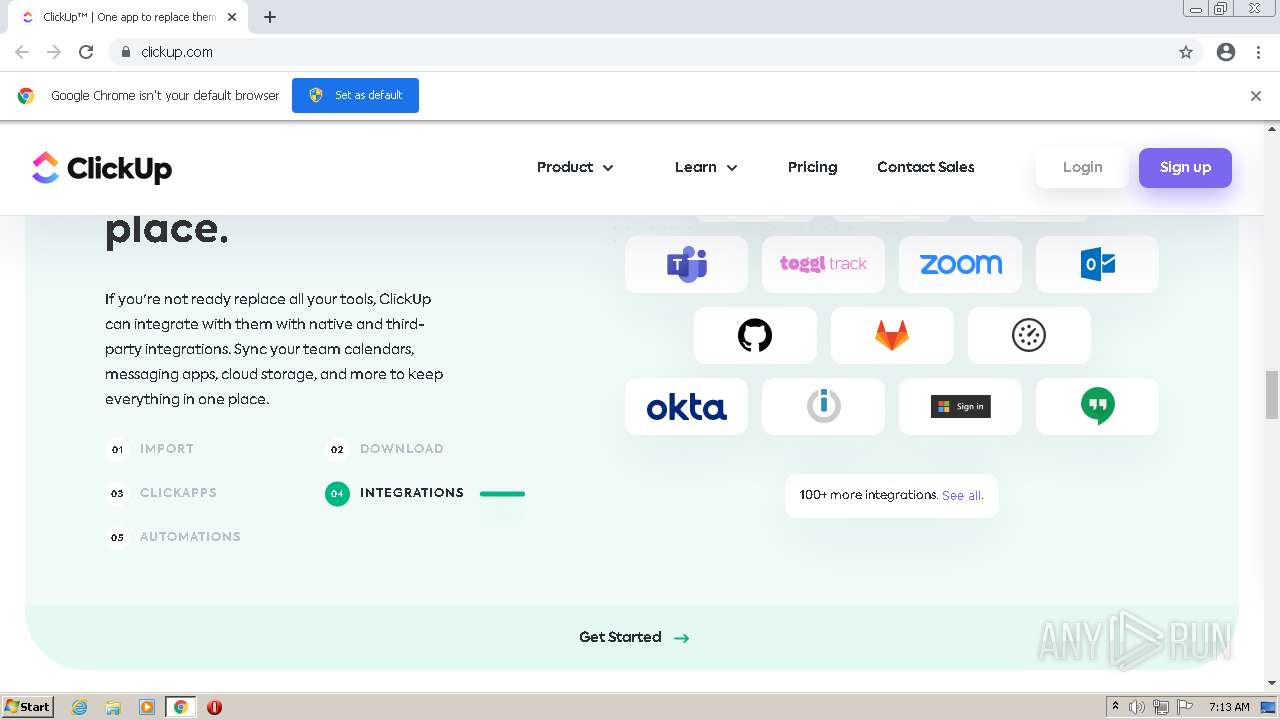Set Chrome as default browser
Screen dimensions: 1280x720
(355, 95)
